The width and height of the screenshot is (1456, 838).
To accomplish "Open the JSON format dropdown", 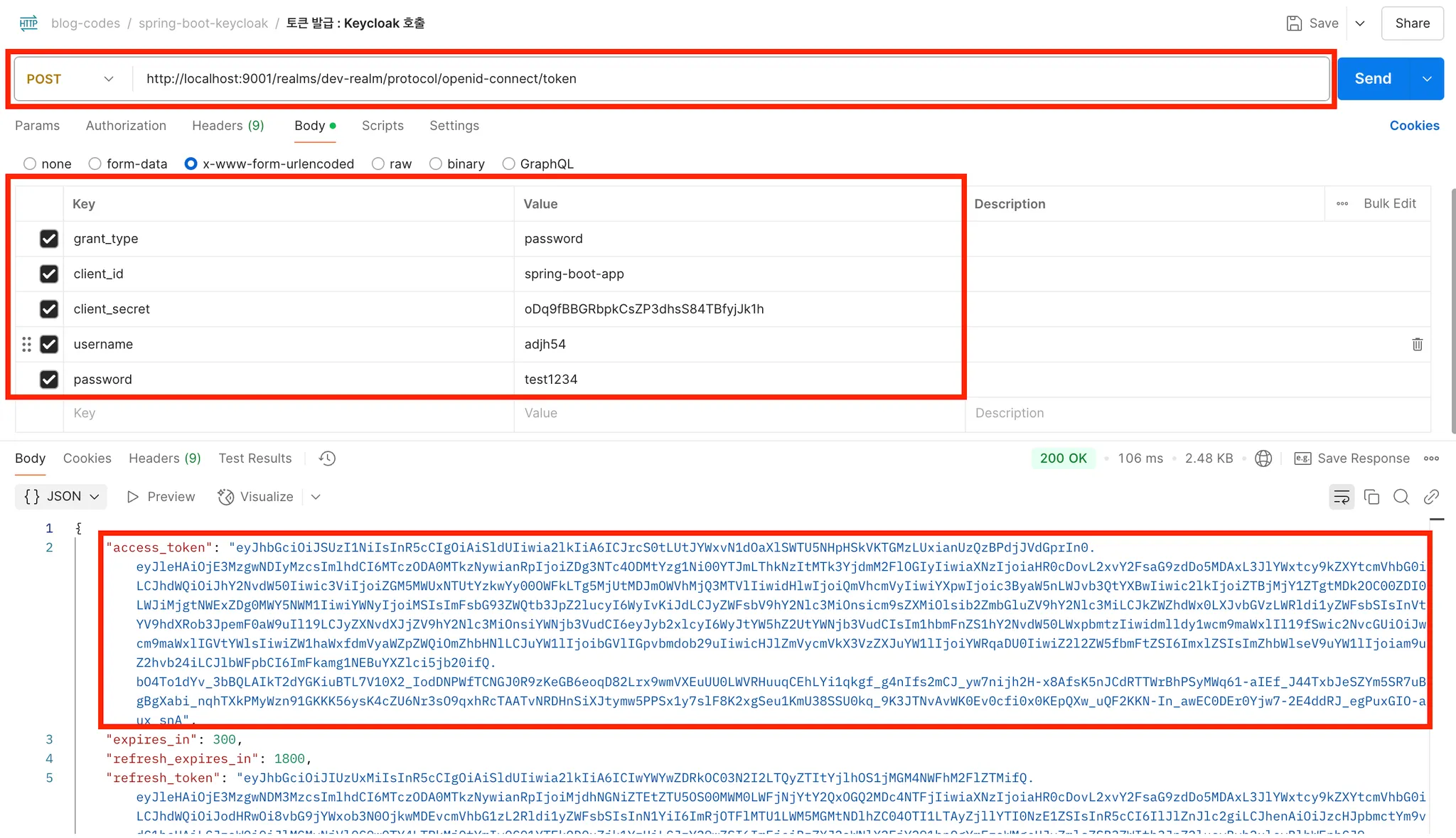I will (x=61, y=497).
